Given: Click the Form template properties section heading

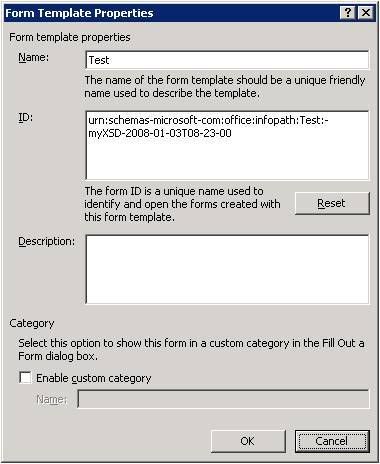Looking at the screenshot, I should coord(70,37).
